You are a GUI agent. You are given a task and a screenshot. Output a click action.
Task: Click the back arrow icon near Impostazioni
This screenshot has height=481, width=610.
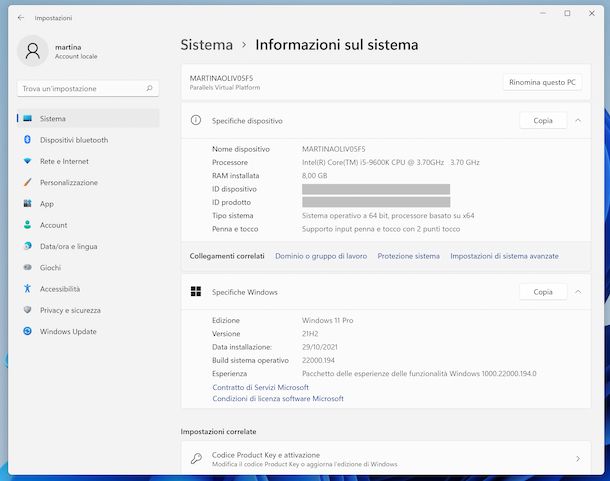pyautogui.click(x=21, y=18)
